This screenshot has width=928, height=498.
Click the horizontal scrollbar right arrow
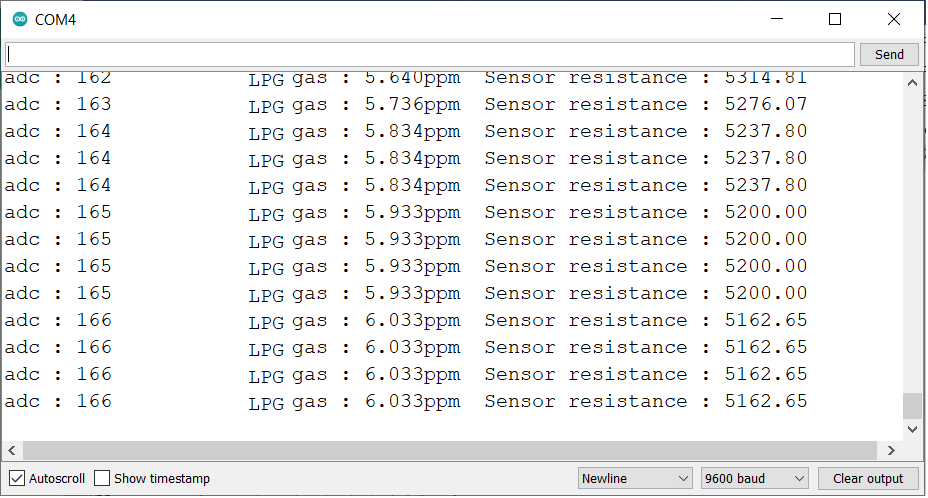(x=891, y=451)
